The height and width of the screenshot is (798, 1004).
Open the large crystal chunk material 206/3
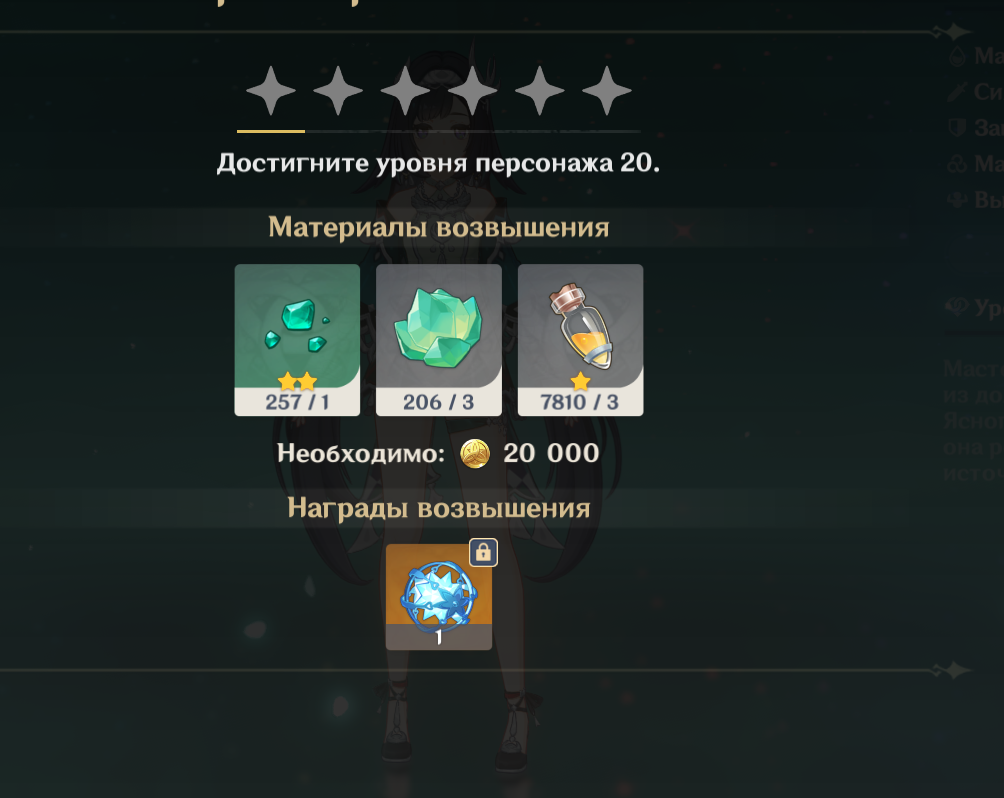[x=439, y=340]
